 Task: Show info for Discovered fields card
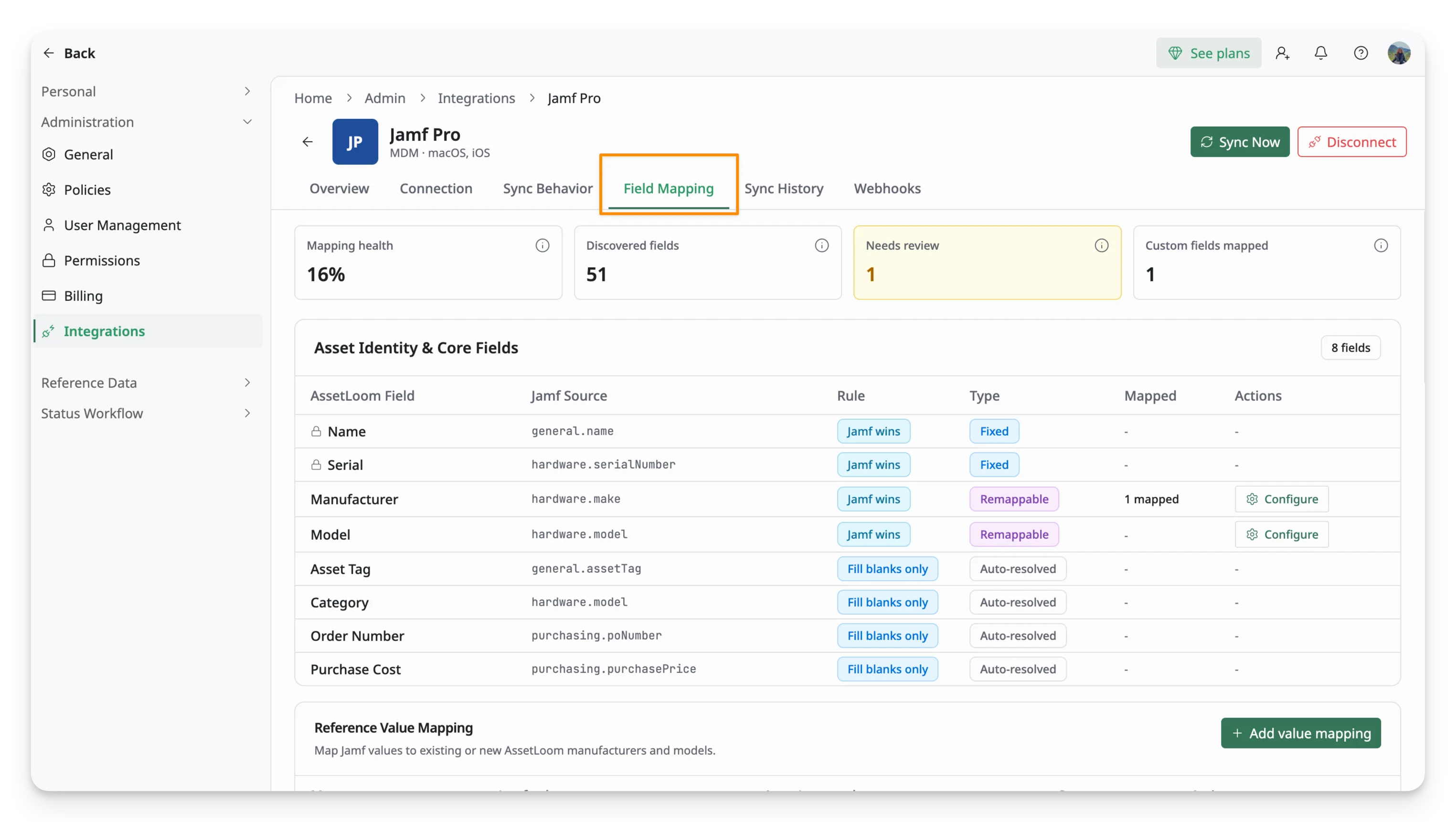821,246
